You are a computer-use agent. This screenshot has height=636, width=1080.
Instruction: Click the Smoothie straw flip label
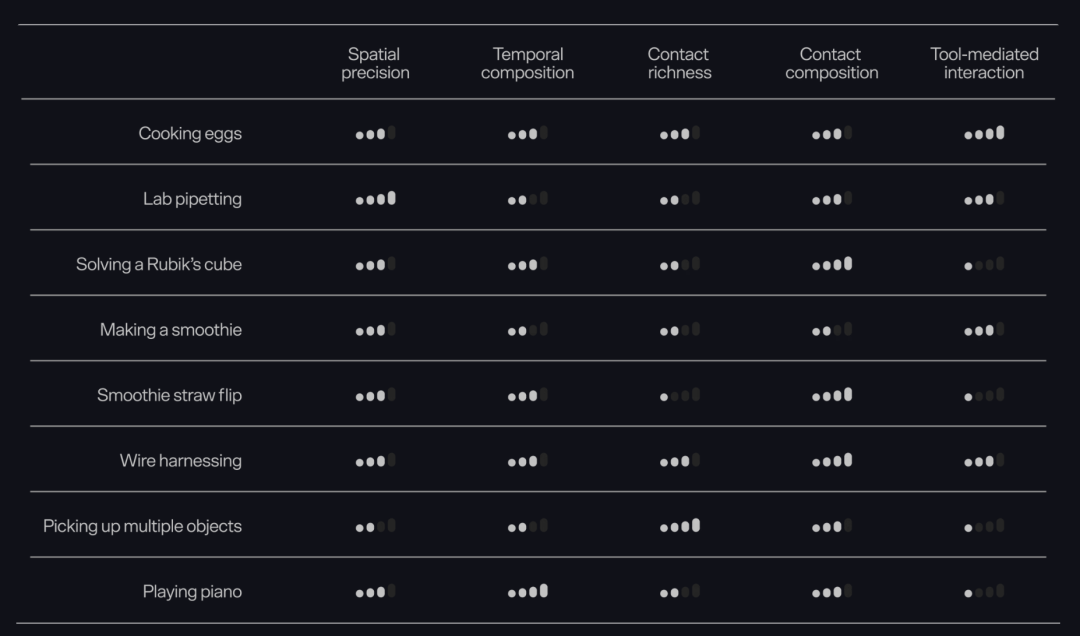coord(169,396)
